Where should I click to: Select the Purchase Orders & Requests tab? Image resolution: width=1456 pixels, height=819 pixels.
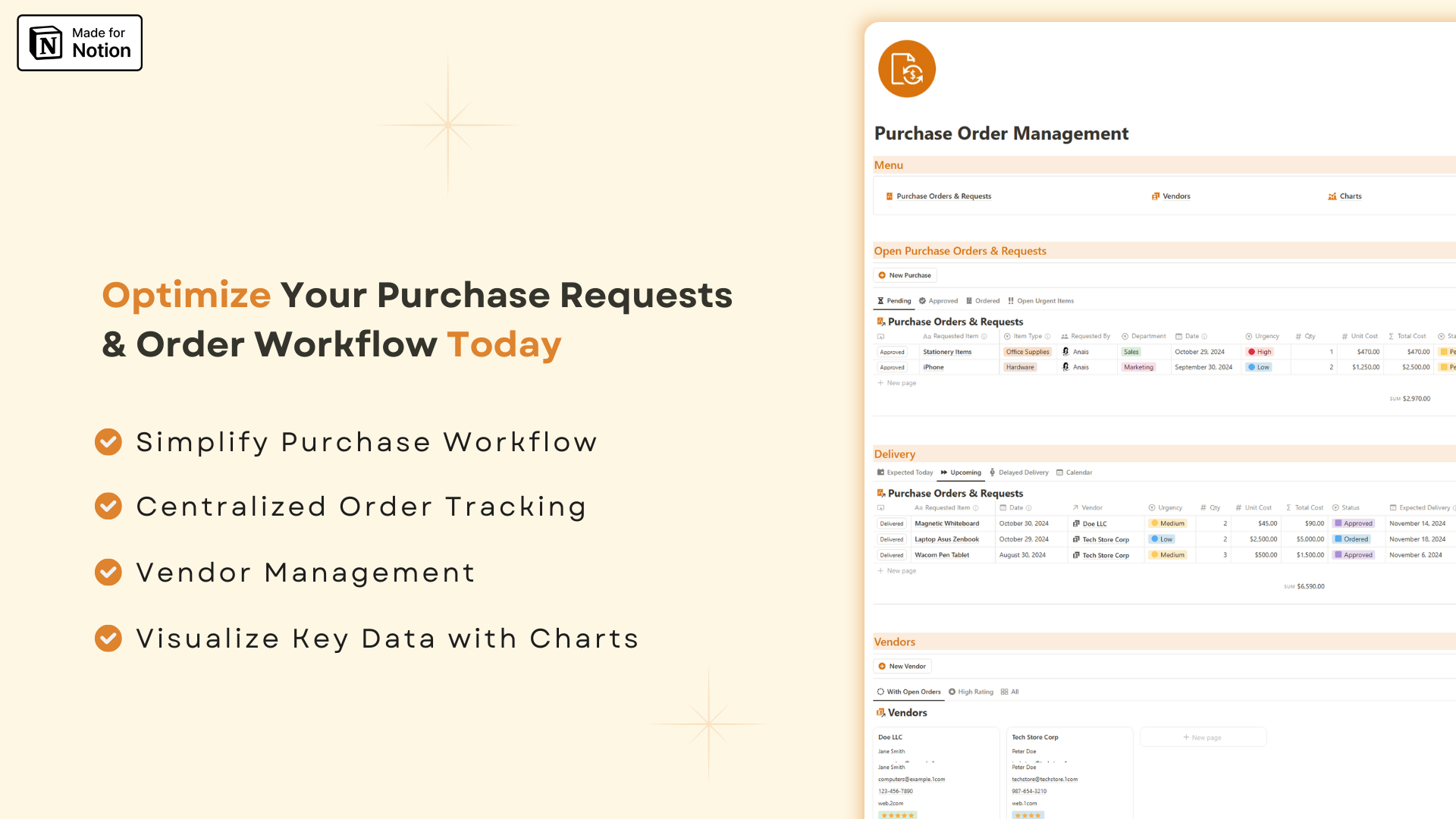(x=942, y=196)
